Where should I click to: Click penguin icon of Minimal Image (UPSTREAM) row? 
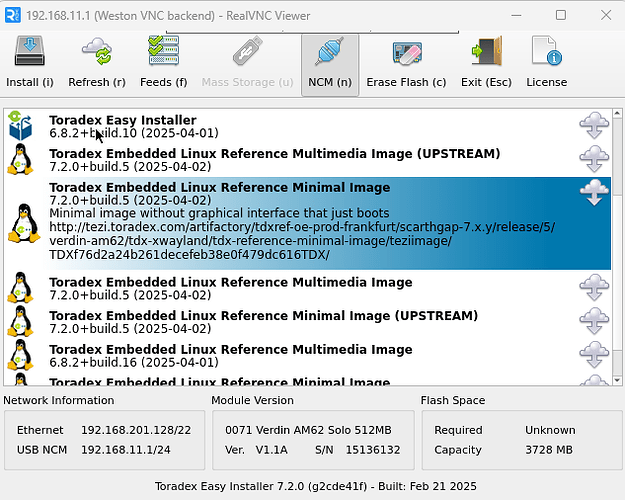[20, 321]
